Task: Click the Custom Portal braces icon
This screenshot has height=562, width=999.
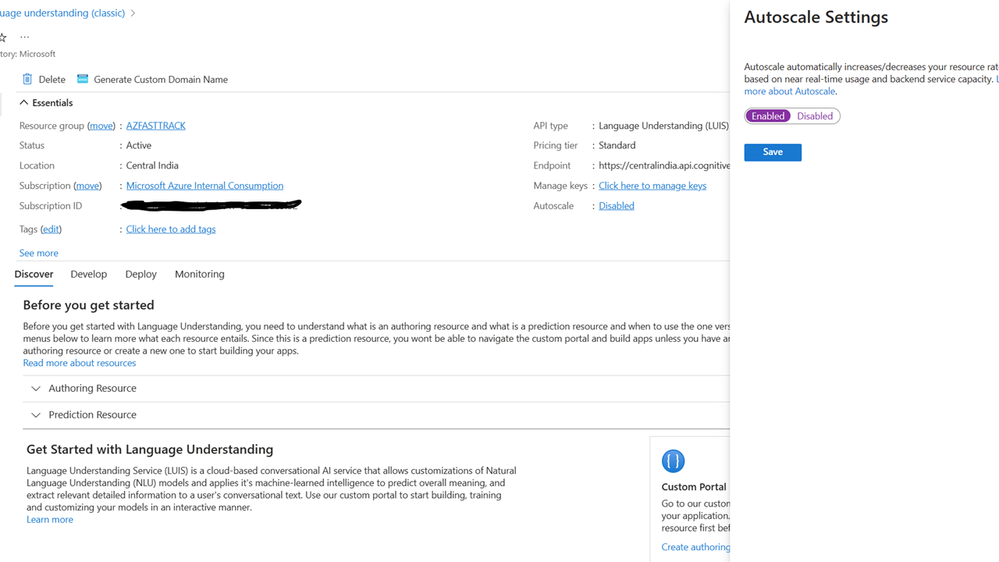Action: click(x=673, y=461)
